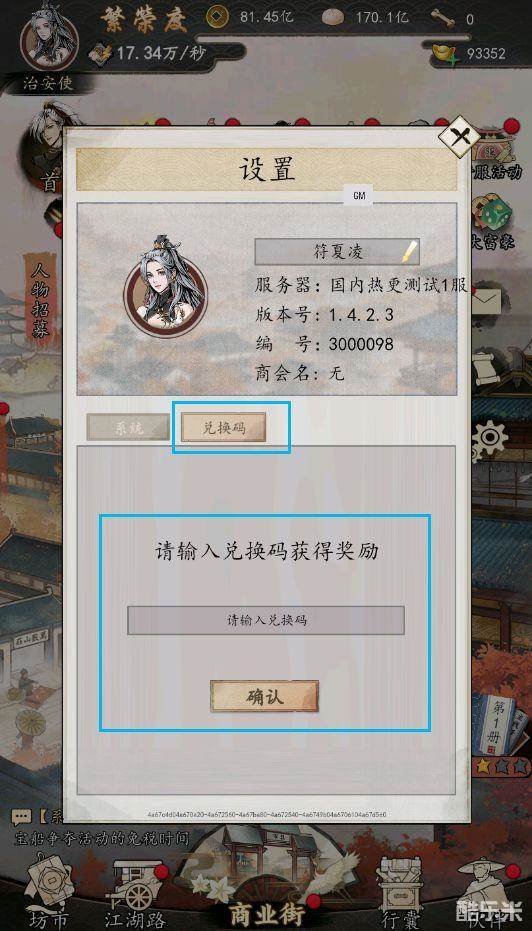This screenshot has height=931, width=532.
Task: Open the gear settings icon on right
Action: pos(490,439)
